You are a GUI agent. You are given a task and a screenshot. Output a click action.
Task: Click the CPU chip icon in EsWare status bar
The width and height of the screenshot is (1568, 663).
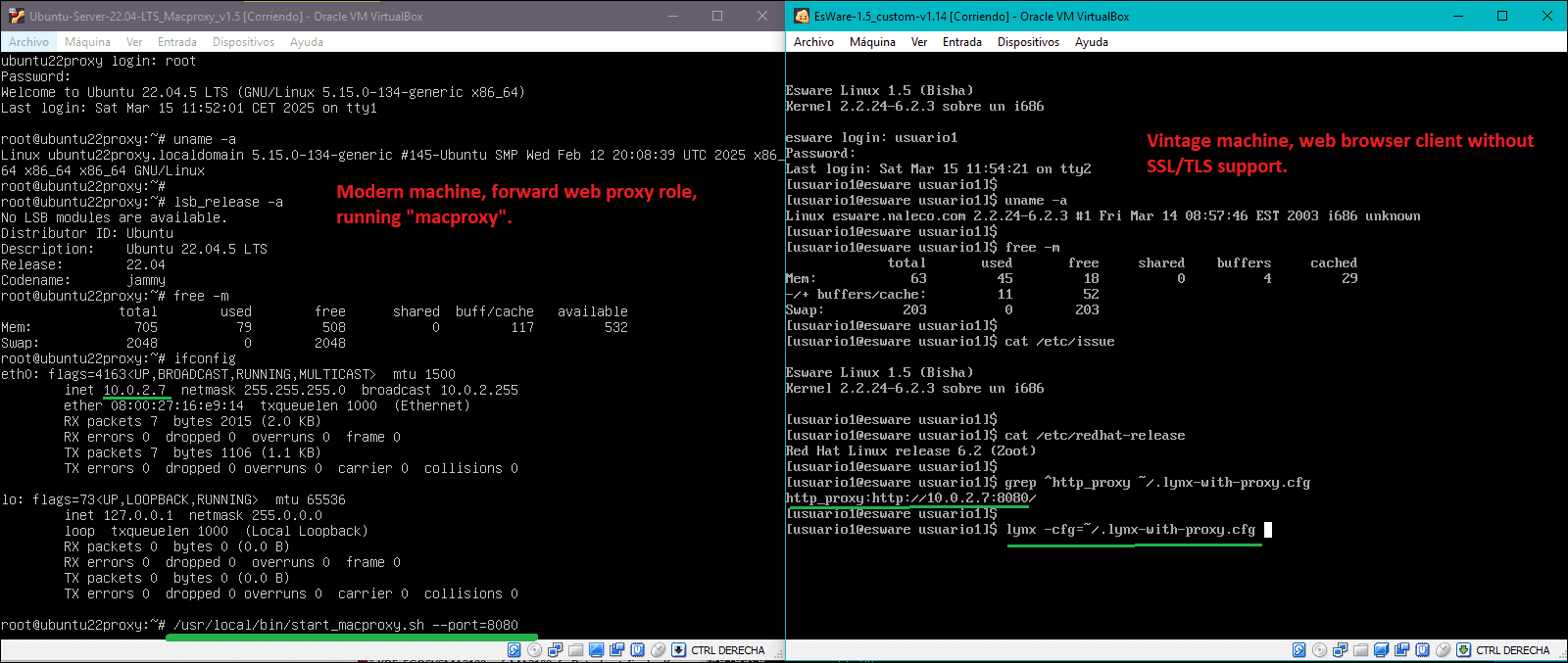point(1422,649)
